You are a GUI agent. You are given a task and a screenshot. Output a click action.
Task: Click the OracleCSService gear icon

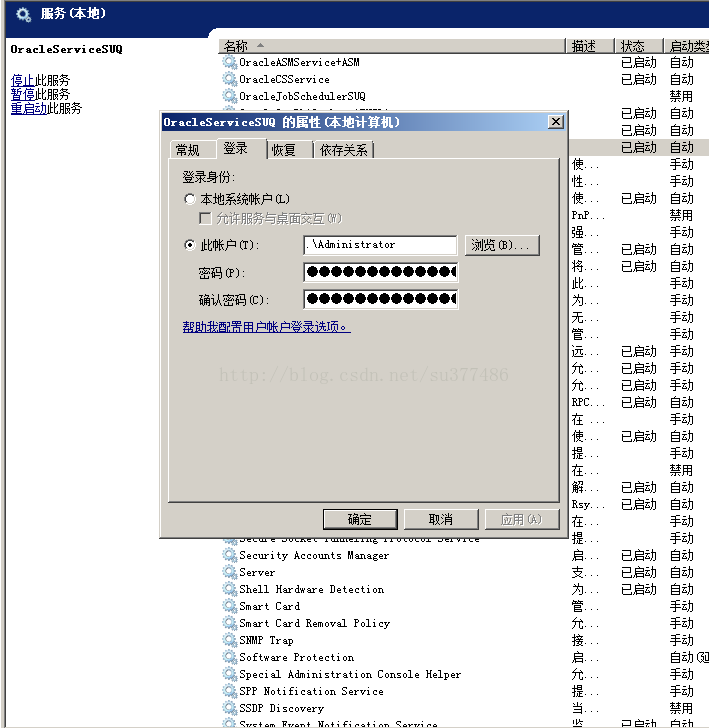(229, 79)
